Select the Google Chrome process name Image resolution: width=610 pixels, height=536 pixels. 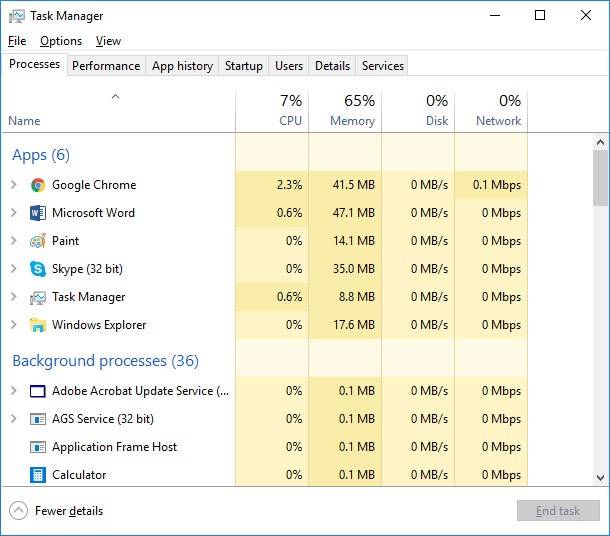point(94,185)
